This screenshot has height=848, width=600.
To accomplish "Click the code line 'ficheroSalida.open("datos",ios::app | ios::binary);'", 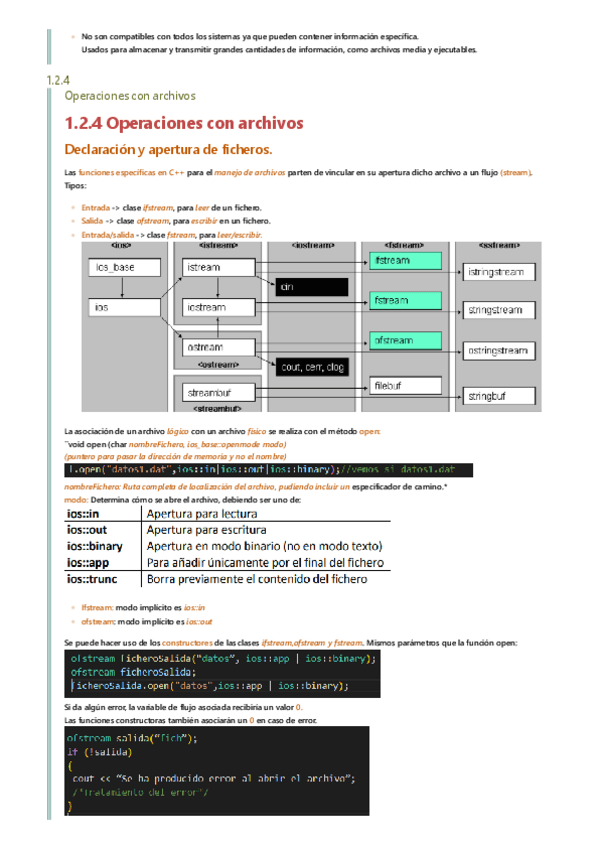I will (x=210, y=685).
